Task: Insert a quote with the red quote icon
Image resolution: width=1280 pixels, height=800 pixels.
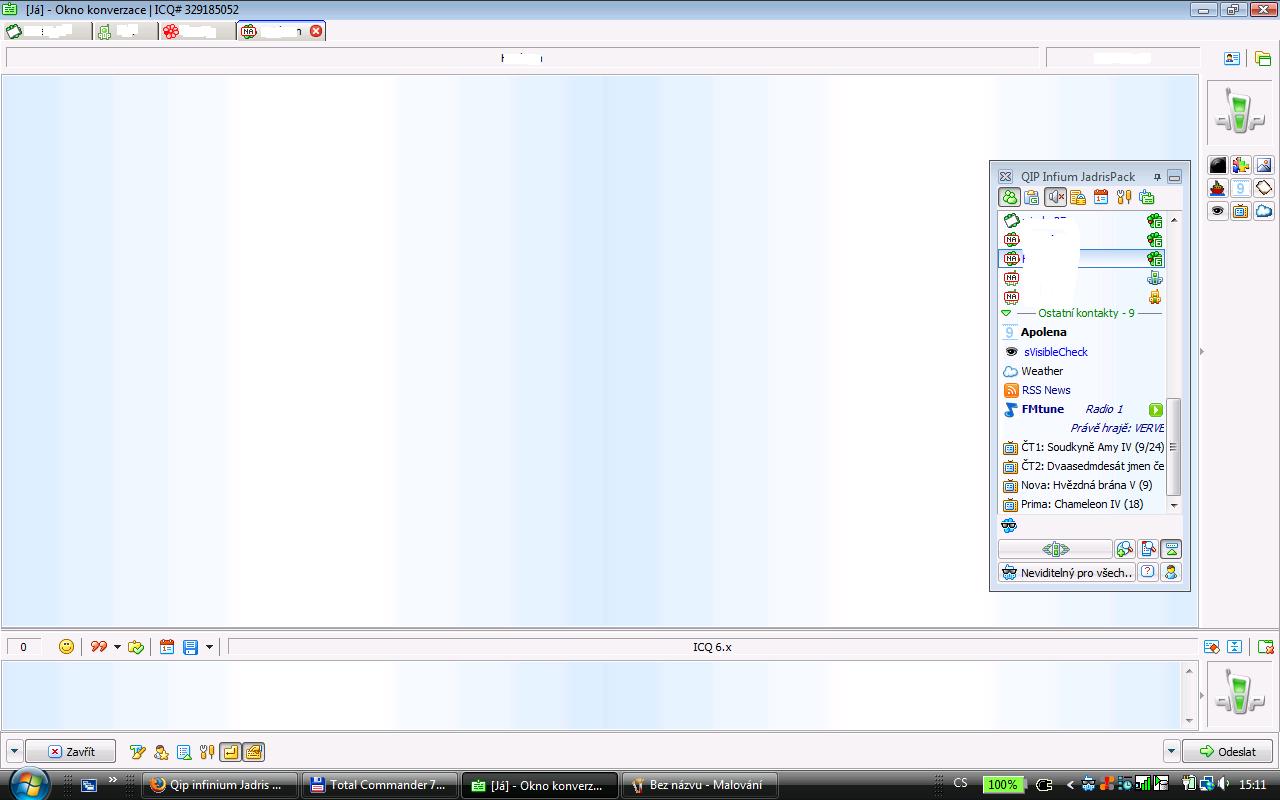Action: click(x=98, y=647)
